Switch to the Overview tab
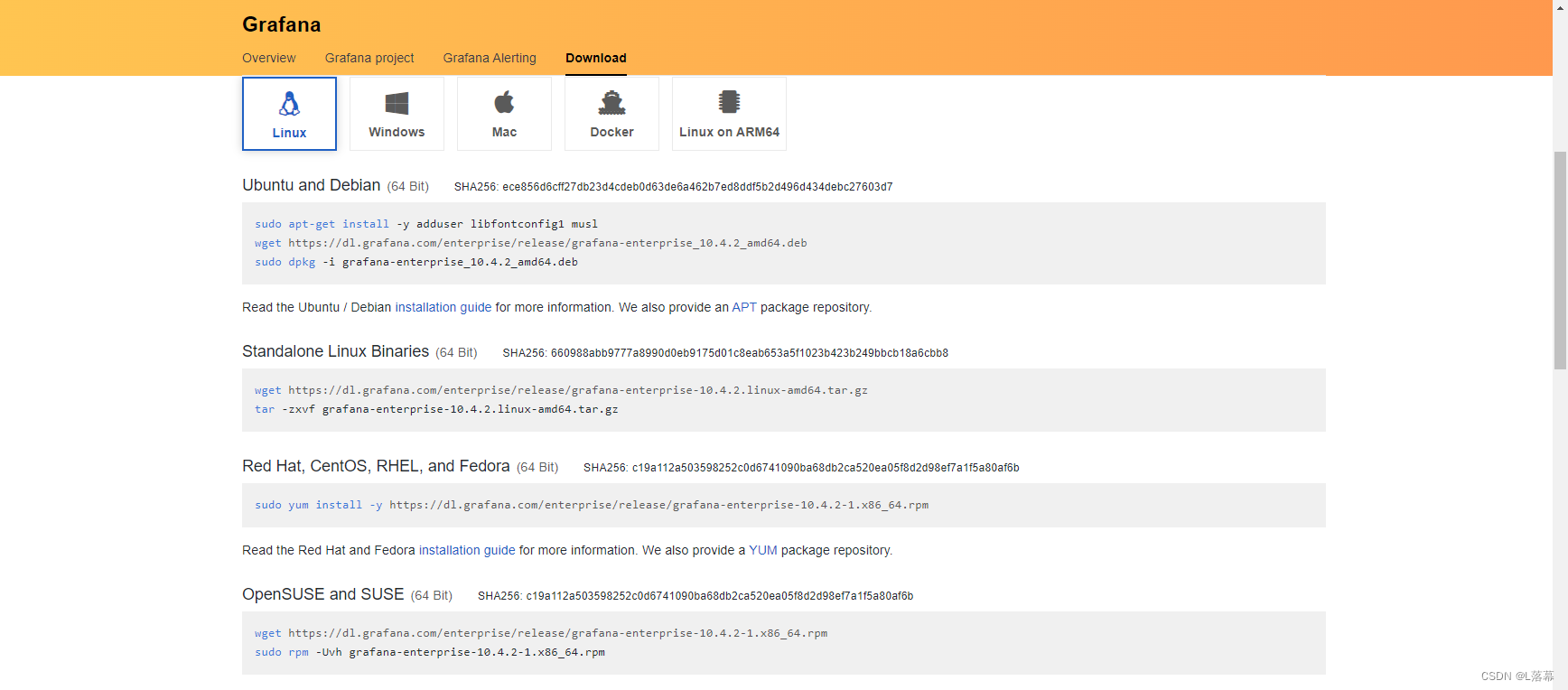 (x=268, y=58)
